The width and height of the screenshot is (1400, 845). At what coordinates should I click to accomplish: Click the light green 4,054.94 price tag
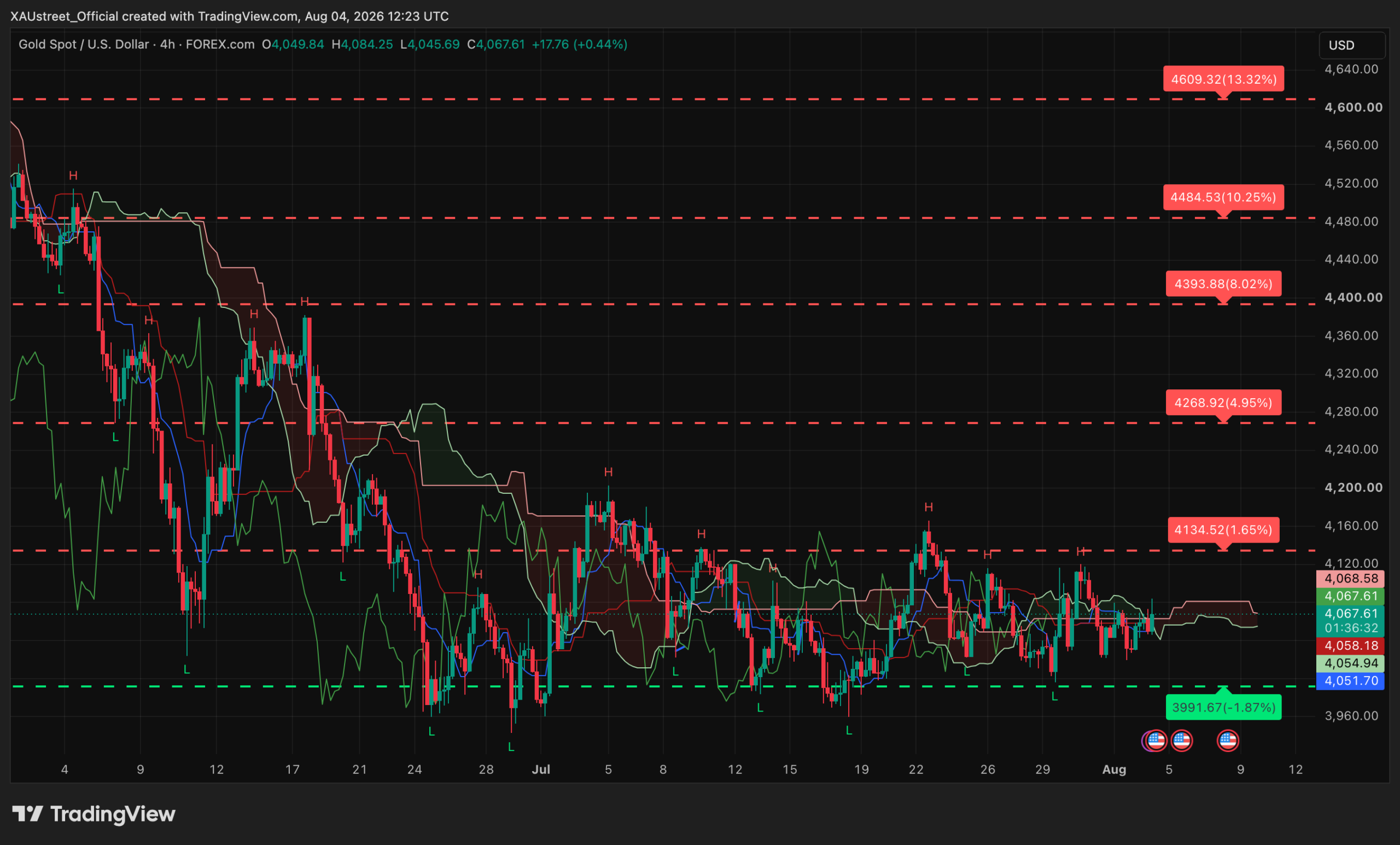click(x=1351, y=663)
